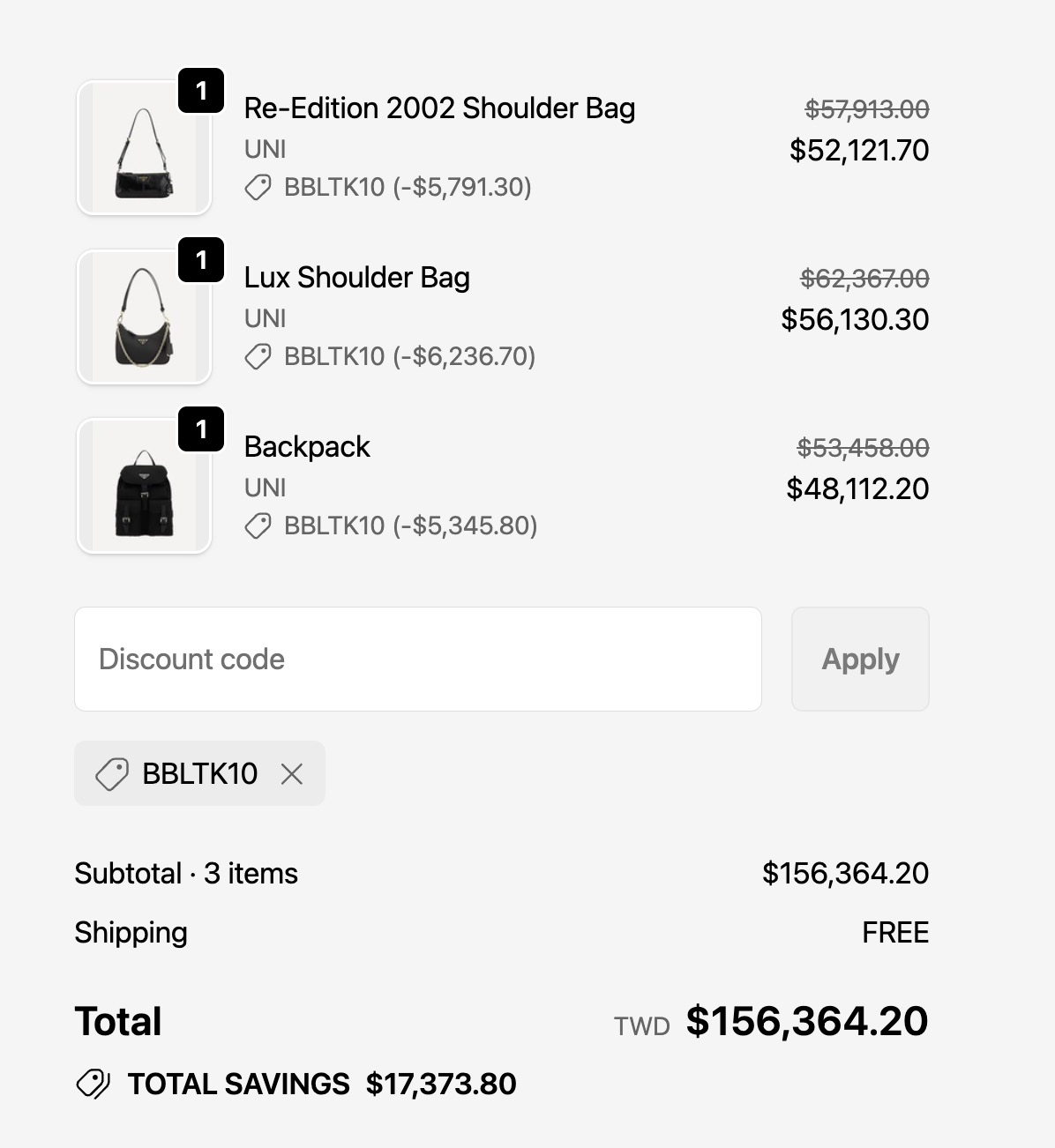Click the struck-through $57,913.00 price

click(866, 109)
